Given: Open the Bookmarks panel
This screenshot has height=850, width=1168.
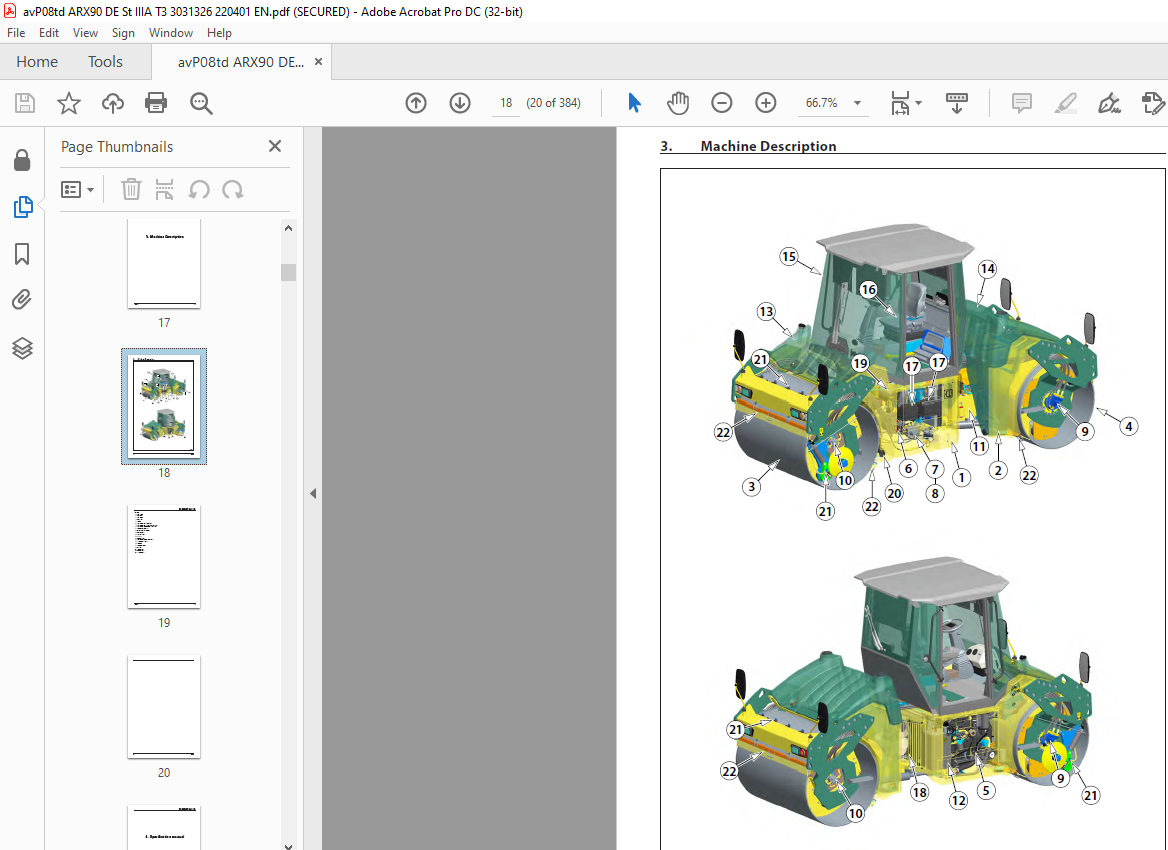Looking at the screenshot, I should pos(22,254).
